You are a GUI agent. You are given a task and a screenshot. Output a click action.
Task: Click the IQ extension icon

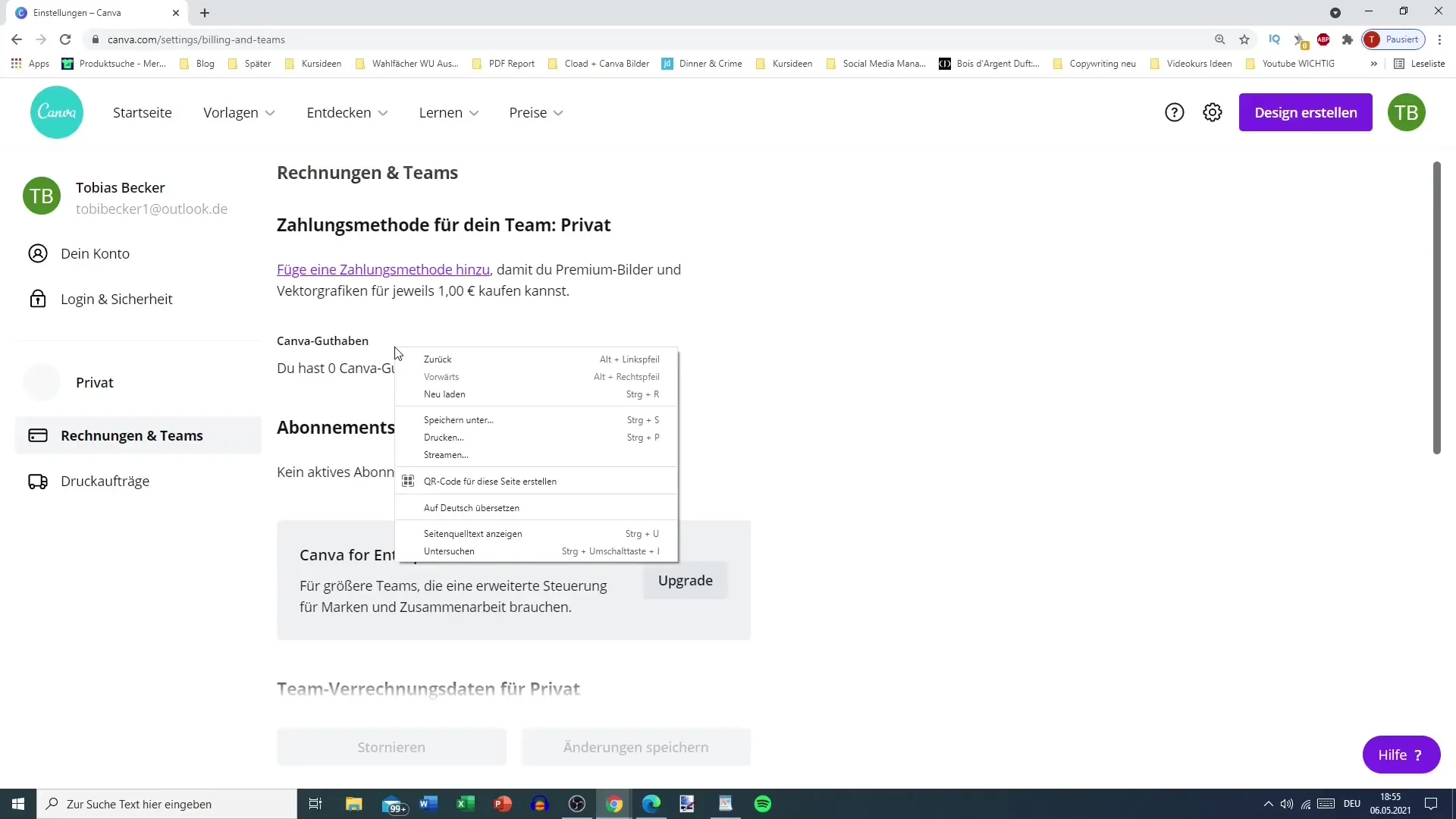coord(1275,39)
